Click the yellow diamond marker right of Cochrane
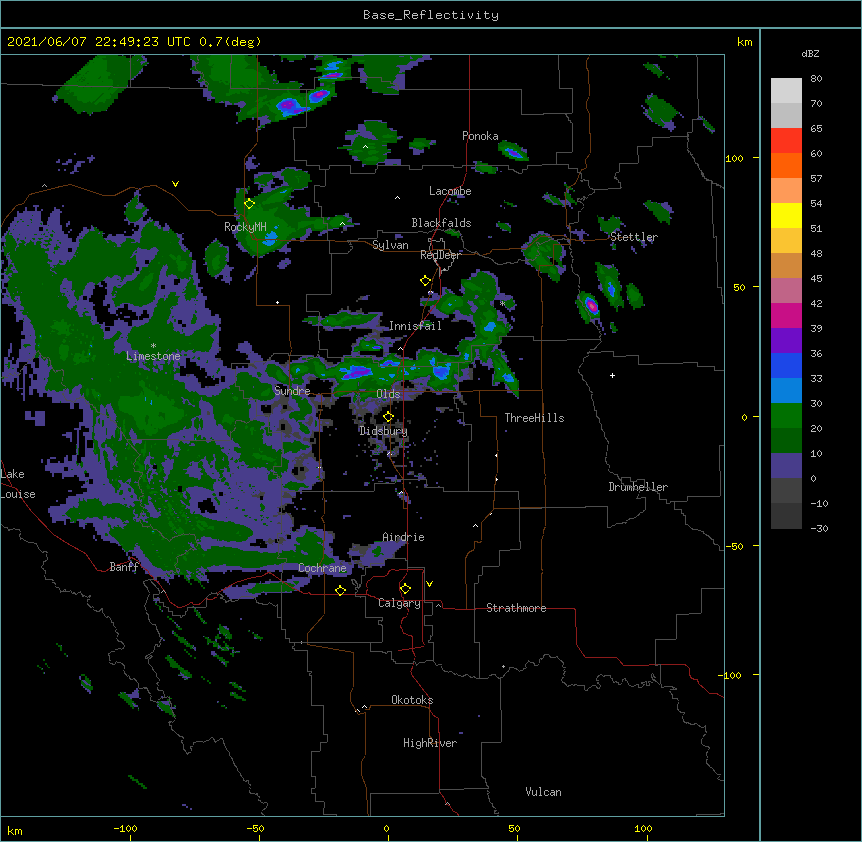Viewport: 862px width, 842px height. click(x=340, y=590)
